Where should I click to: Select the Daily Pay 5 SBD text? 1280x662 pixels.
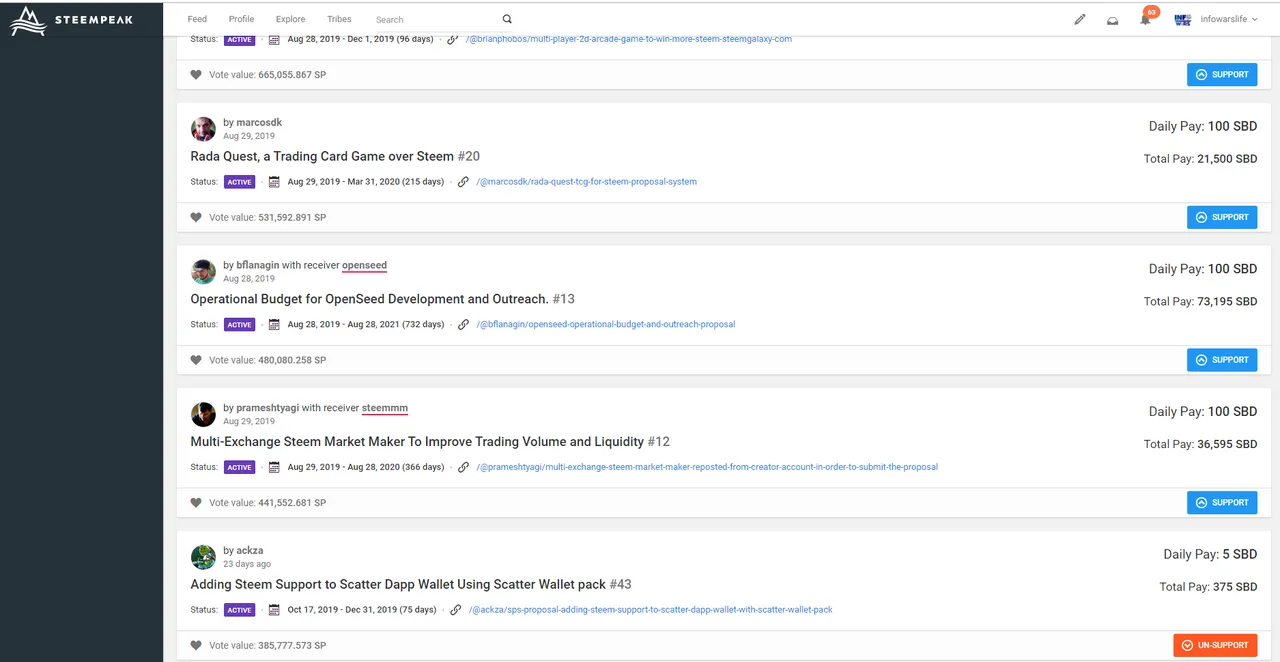1210,554
